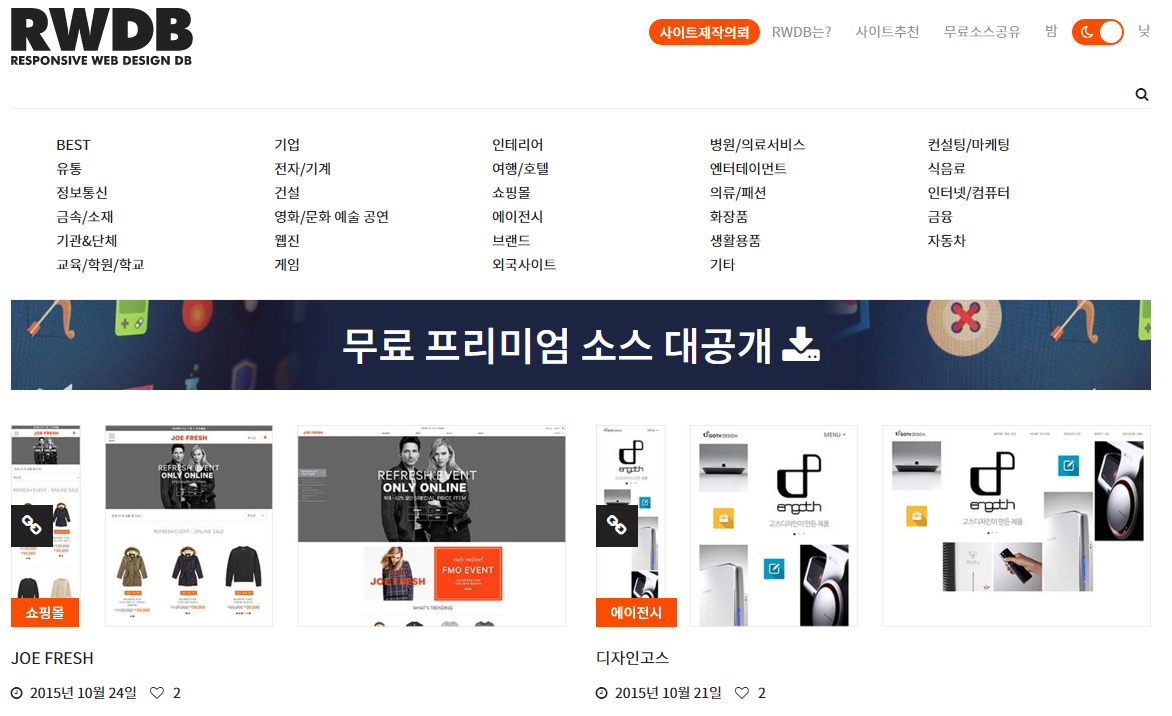Select the 전자/기계 category

coord(303,169)
